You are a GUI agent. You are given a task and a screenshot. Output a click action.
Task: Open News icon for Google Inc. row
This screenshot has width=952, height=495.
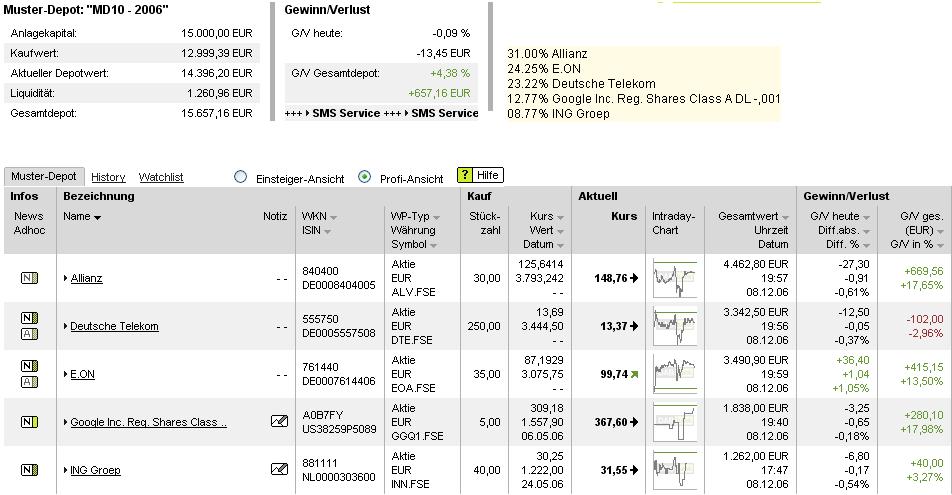point(29,422)
